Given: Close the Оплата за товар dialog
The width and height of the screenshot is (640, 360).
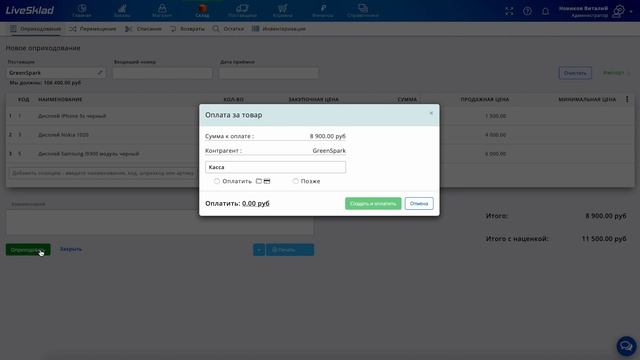Looking at the screenshot, I should tap(431, 113).
